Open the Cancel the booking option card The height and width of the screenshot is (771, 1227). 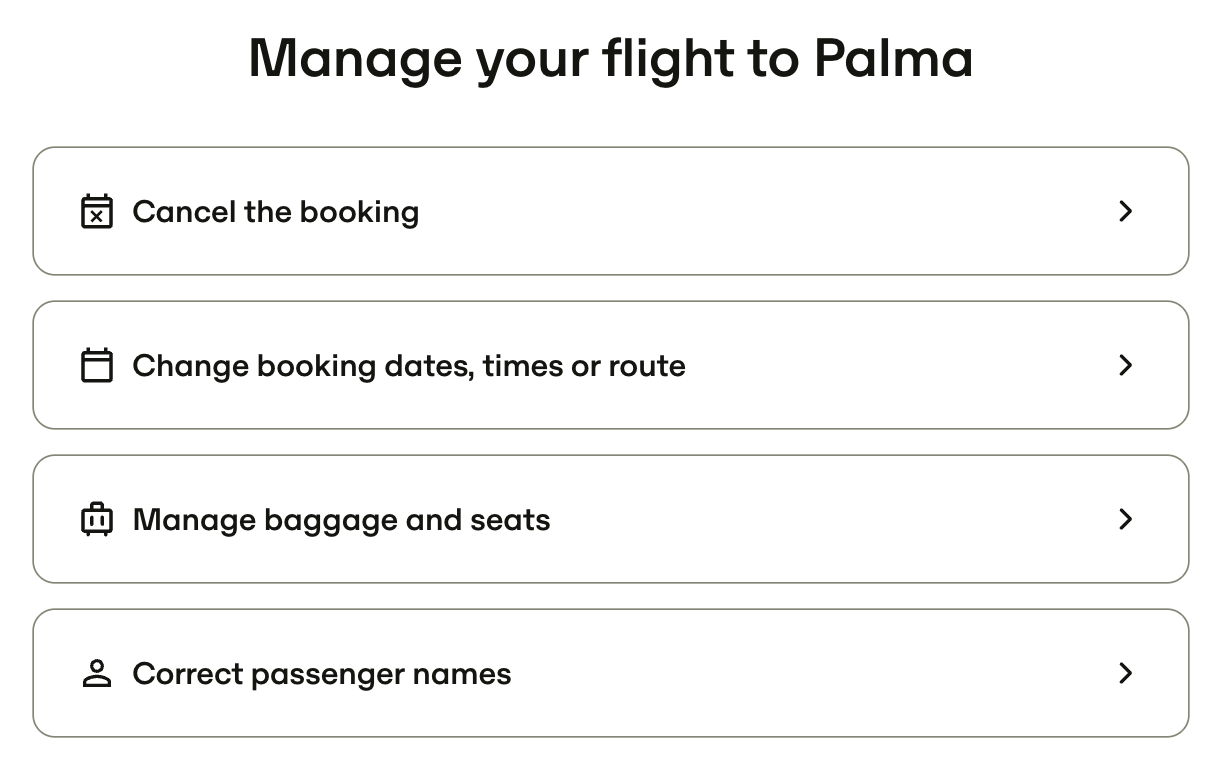click(x=611, y=211)
